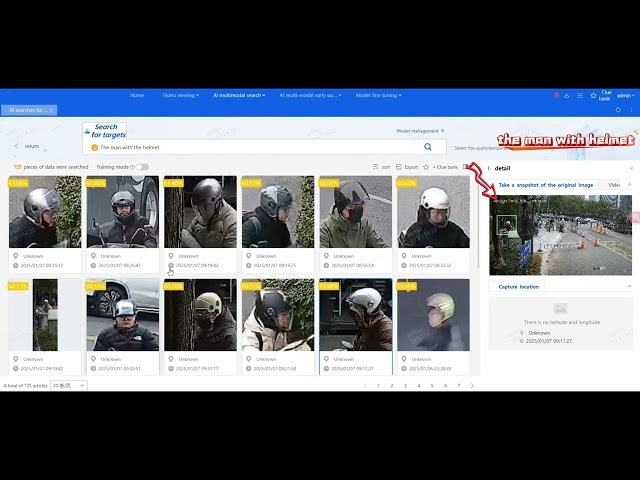Open the AI multimodal search dropdown menu
The height and width of the screenshot is (480, 640).
click(239, 96)
